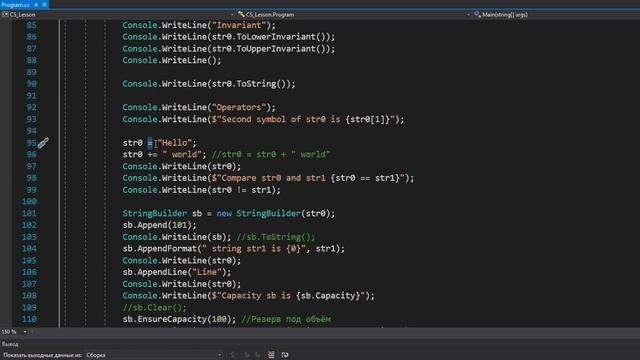Click the clear all output icon
Screen dimensions: 640x360
(271, 355)
